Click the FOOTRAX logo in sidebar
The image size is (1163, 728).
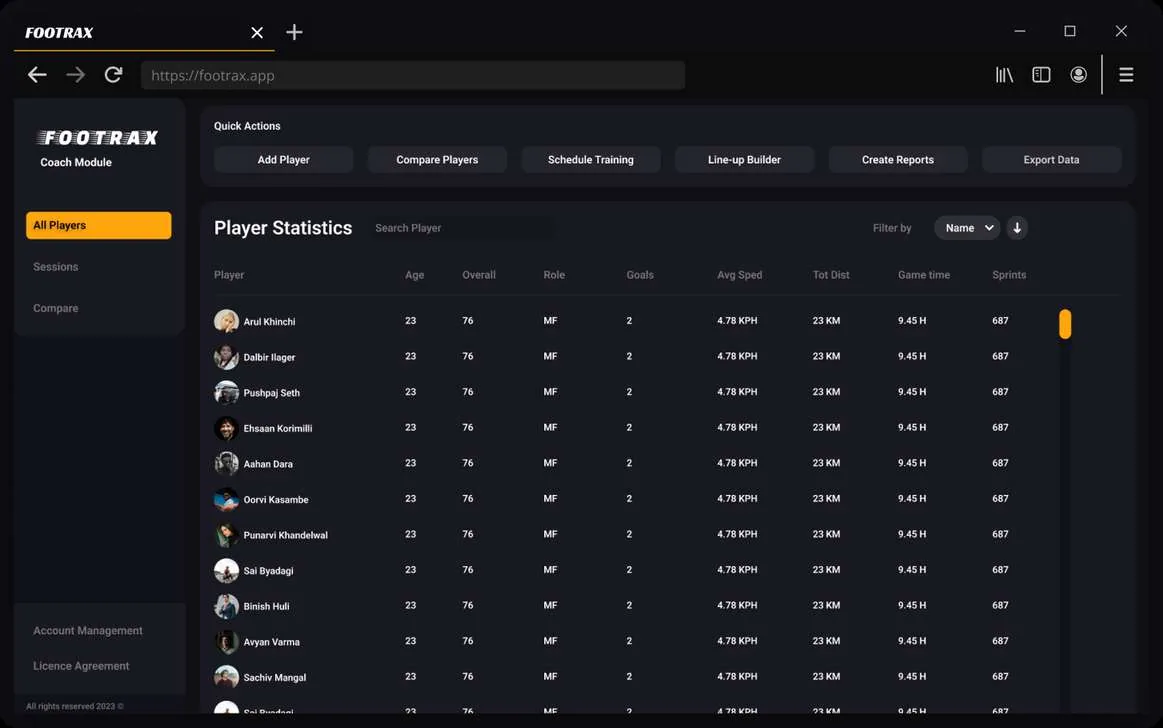[x=98, y=138]
